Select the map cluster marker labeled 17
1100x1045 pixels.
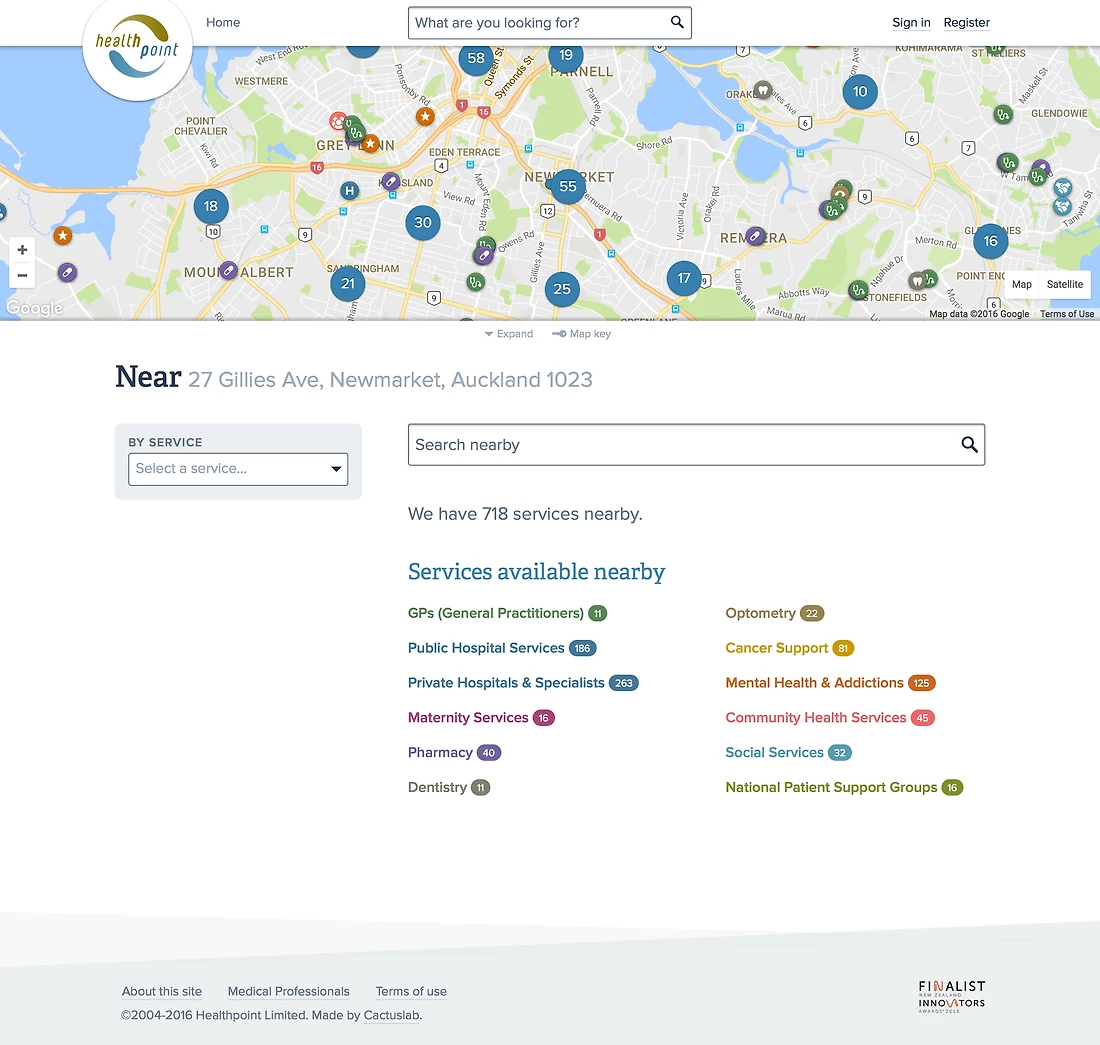(x=684, y=278)
